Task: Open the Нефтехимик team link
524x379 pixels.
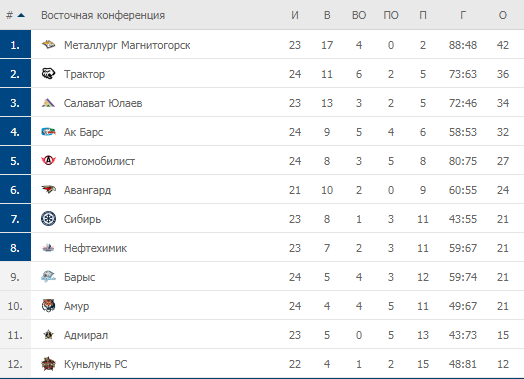Action: [95, 248]
